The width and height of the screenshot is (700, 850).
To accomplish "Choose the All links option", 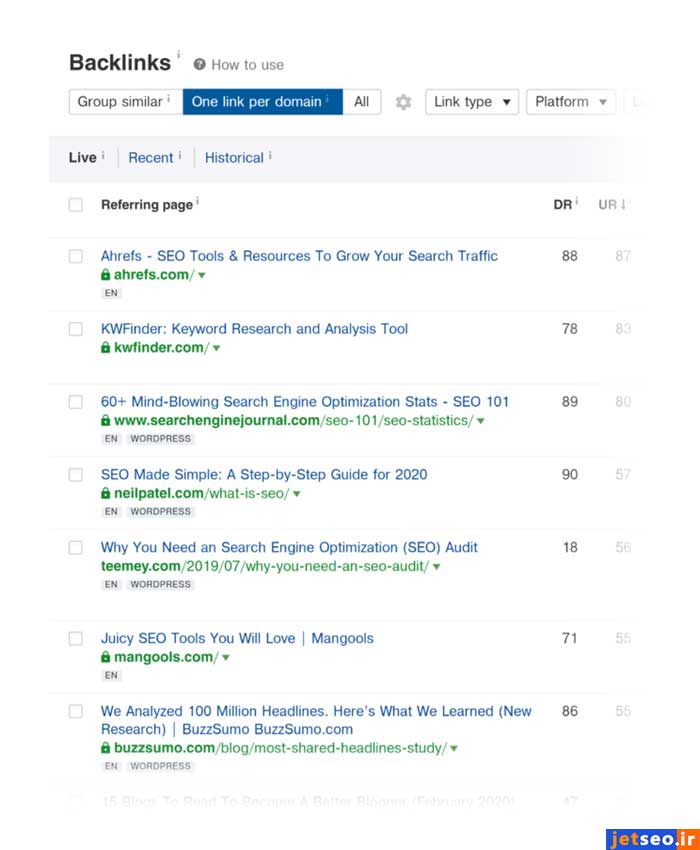I will [361, 102].
